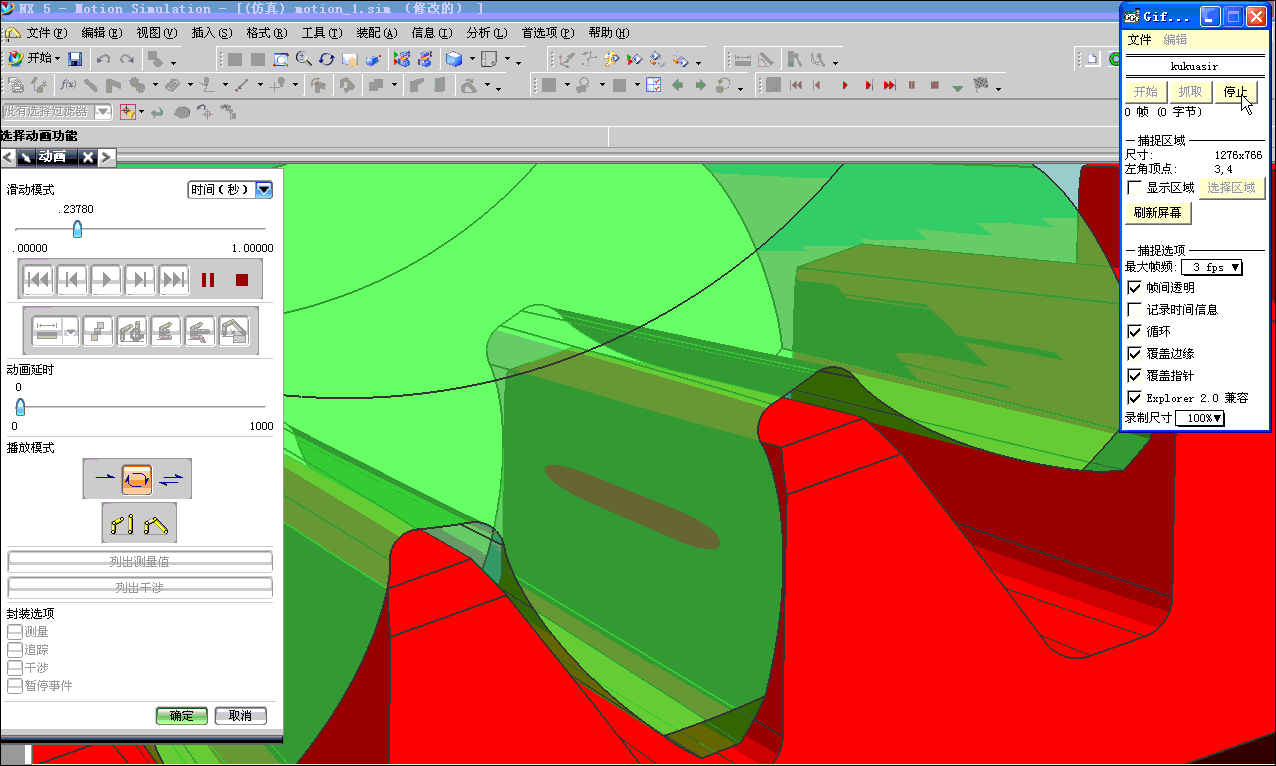The width and height of the screenshot is (1276, 766).
Task: Open the 帮助(H) menu
Action: (x=608, y=33)
